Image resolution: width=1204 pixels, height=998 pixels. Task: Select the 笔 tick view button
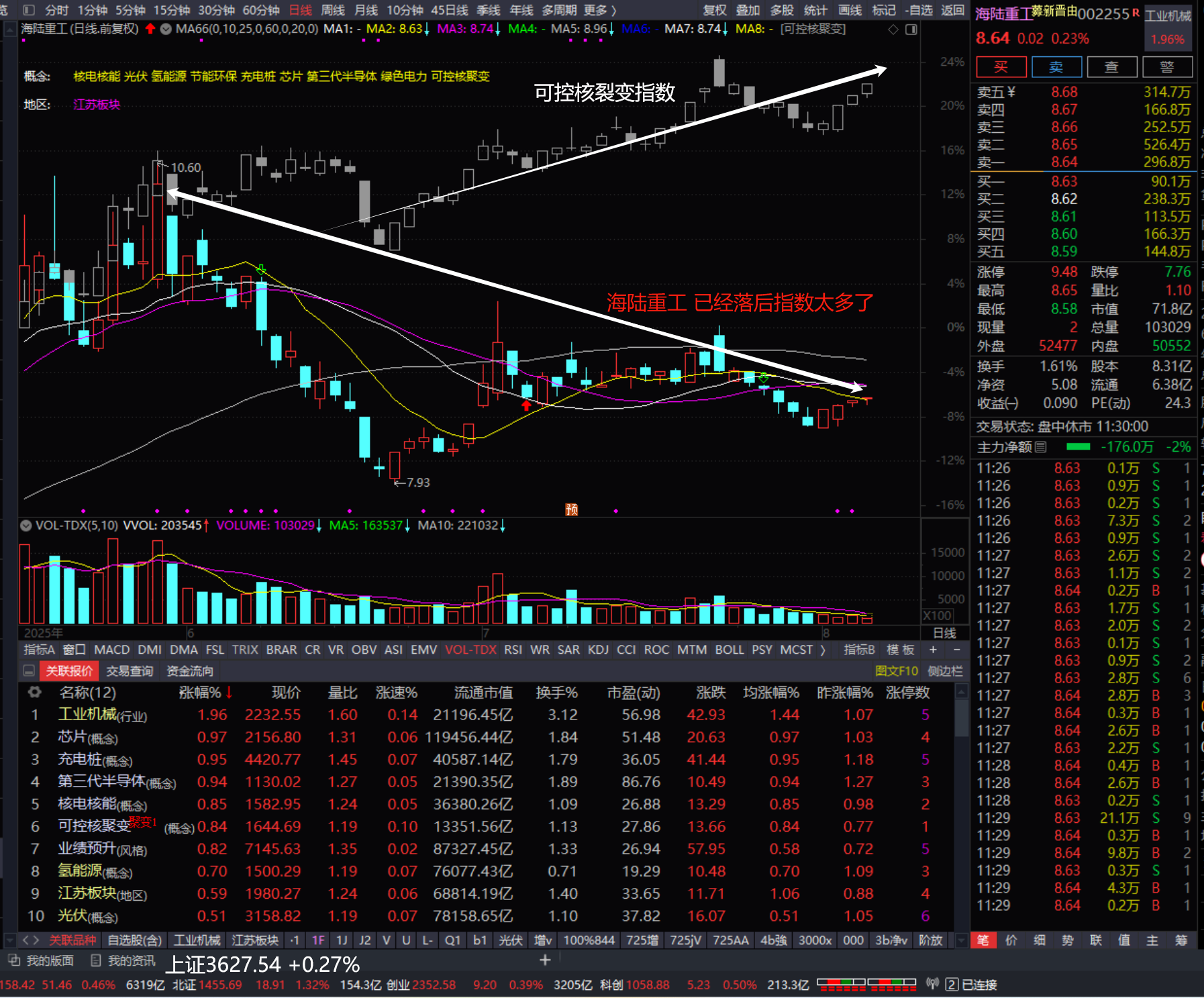coord(983,940)
